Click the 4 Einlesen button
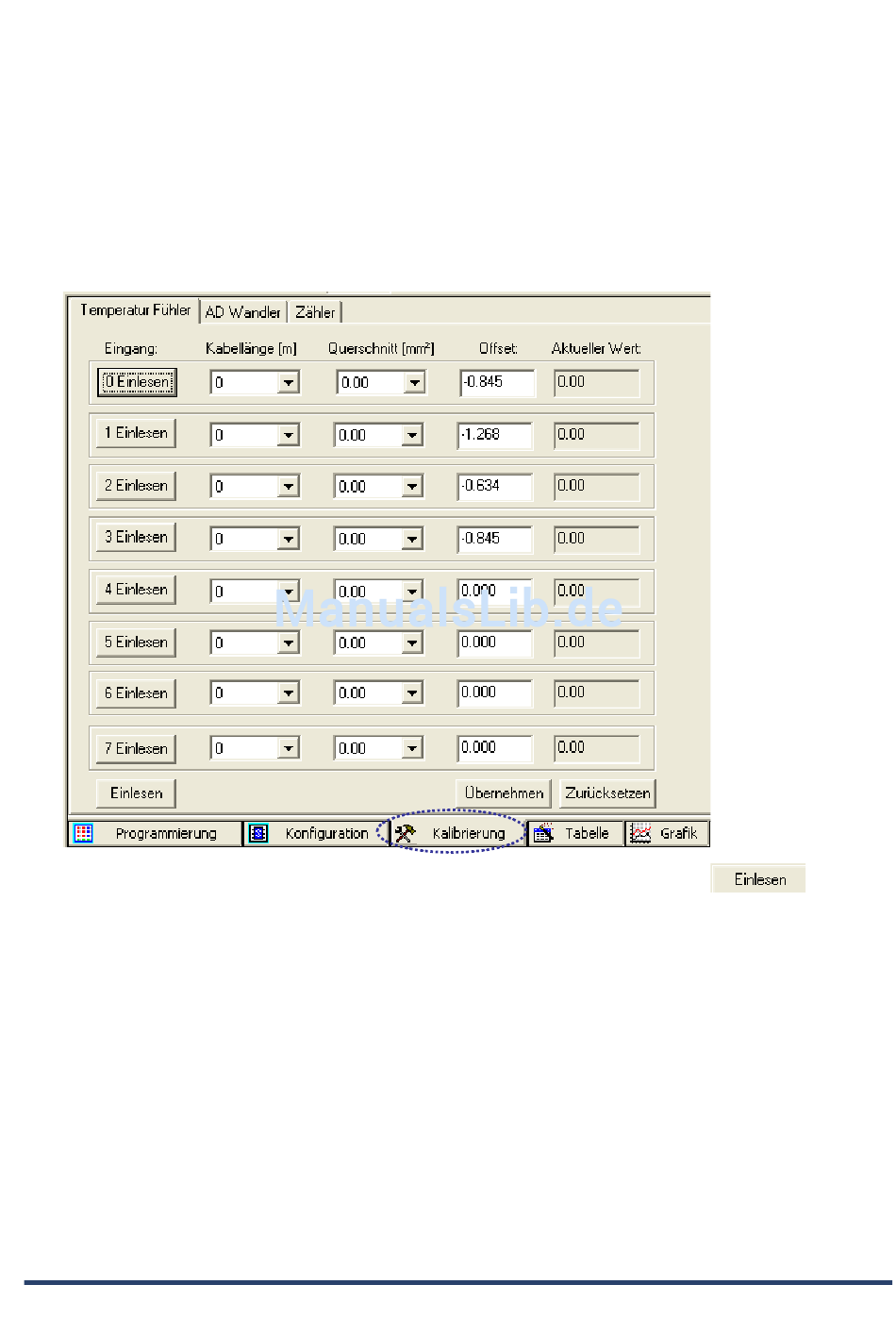 pos(136,590)
